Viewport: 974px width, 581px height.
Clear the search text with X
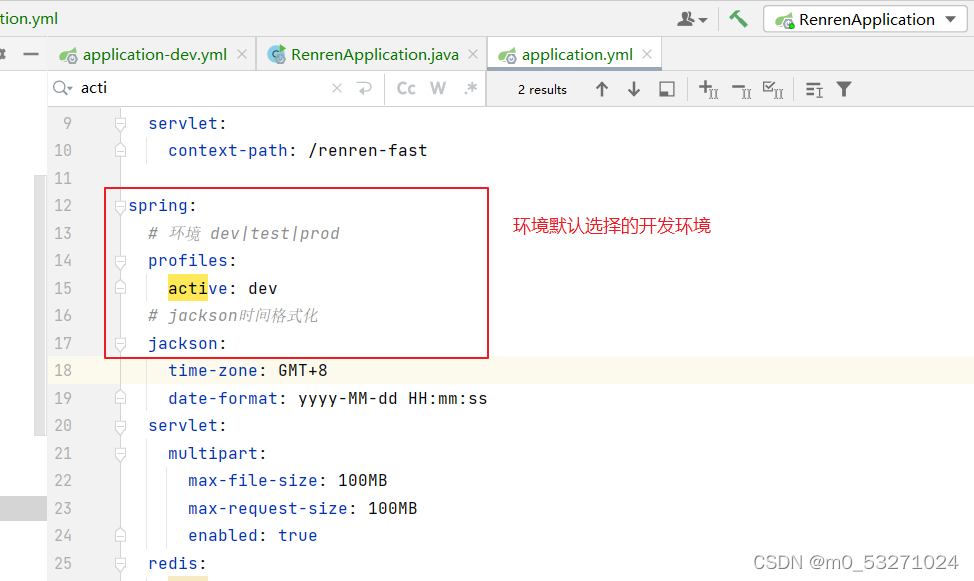point(337,88)
